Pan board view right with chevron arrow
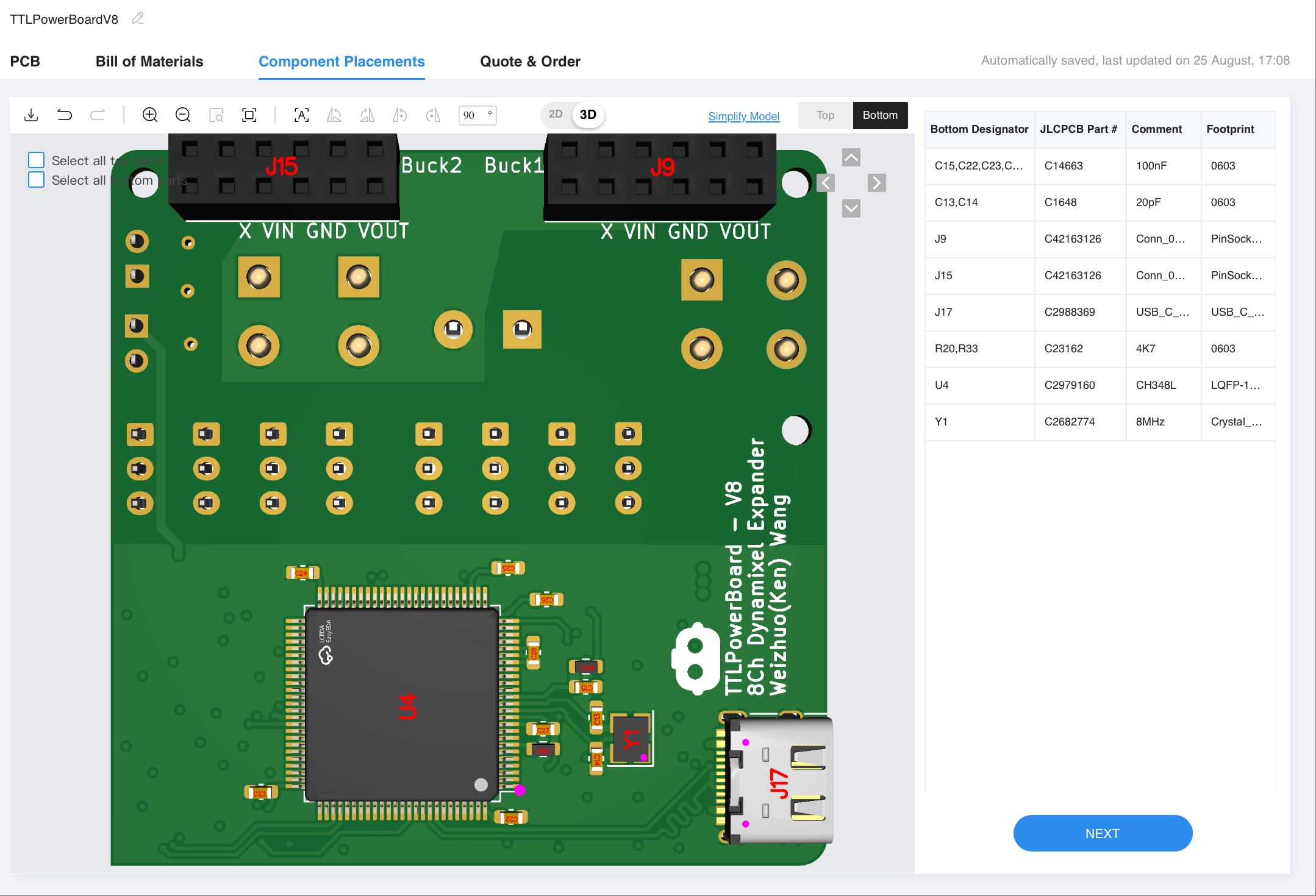1316x896 pixels. coord(877,183)
